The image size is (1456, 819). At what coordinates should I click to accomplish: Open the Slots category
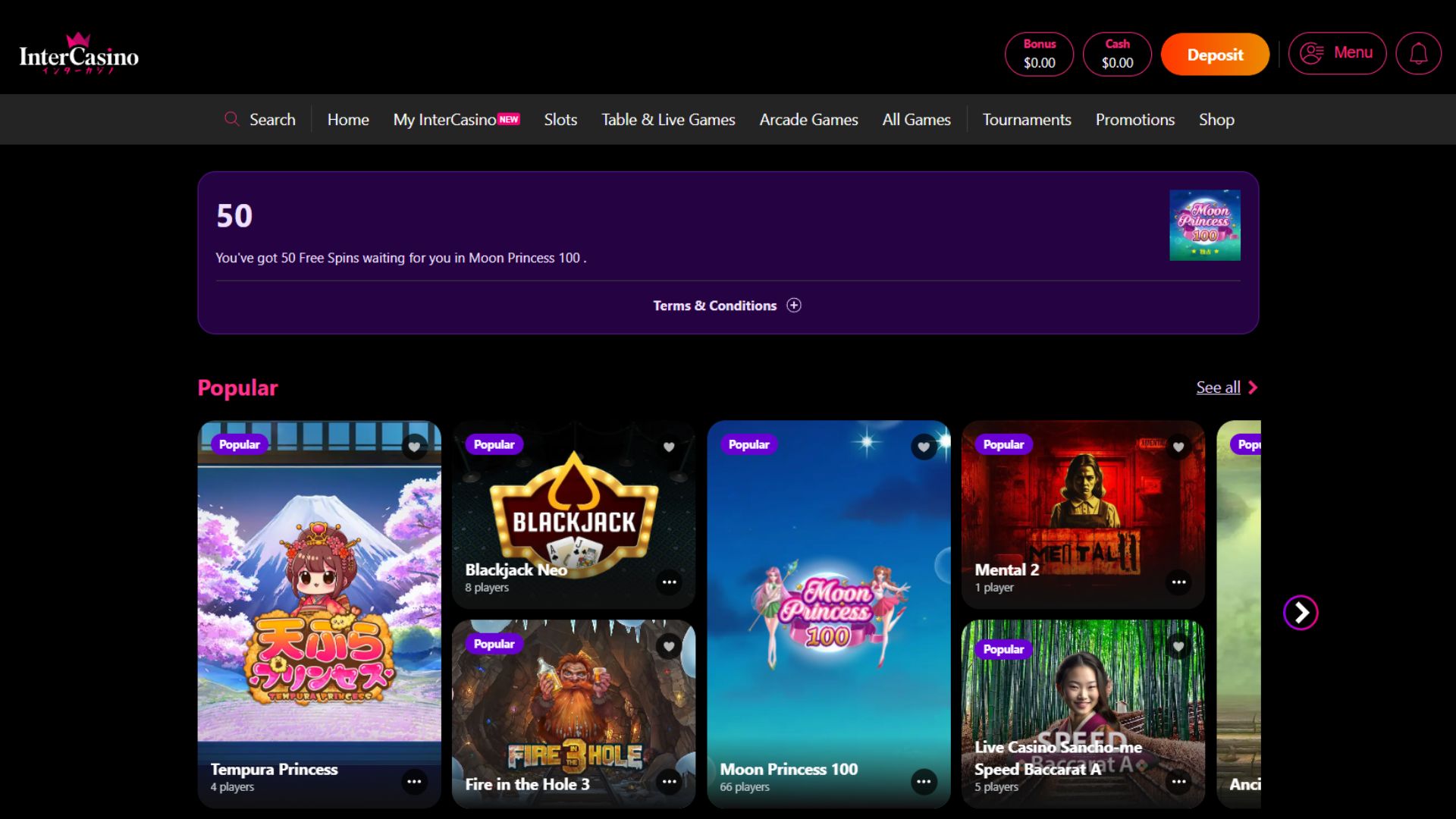pyautogui.click(x=560, y=119)
